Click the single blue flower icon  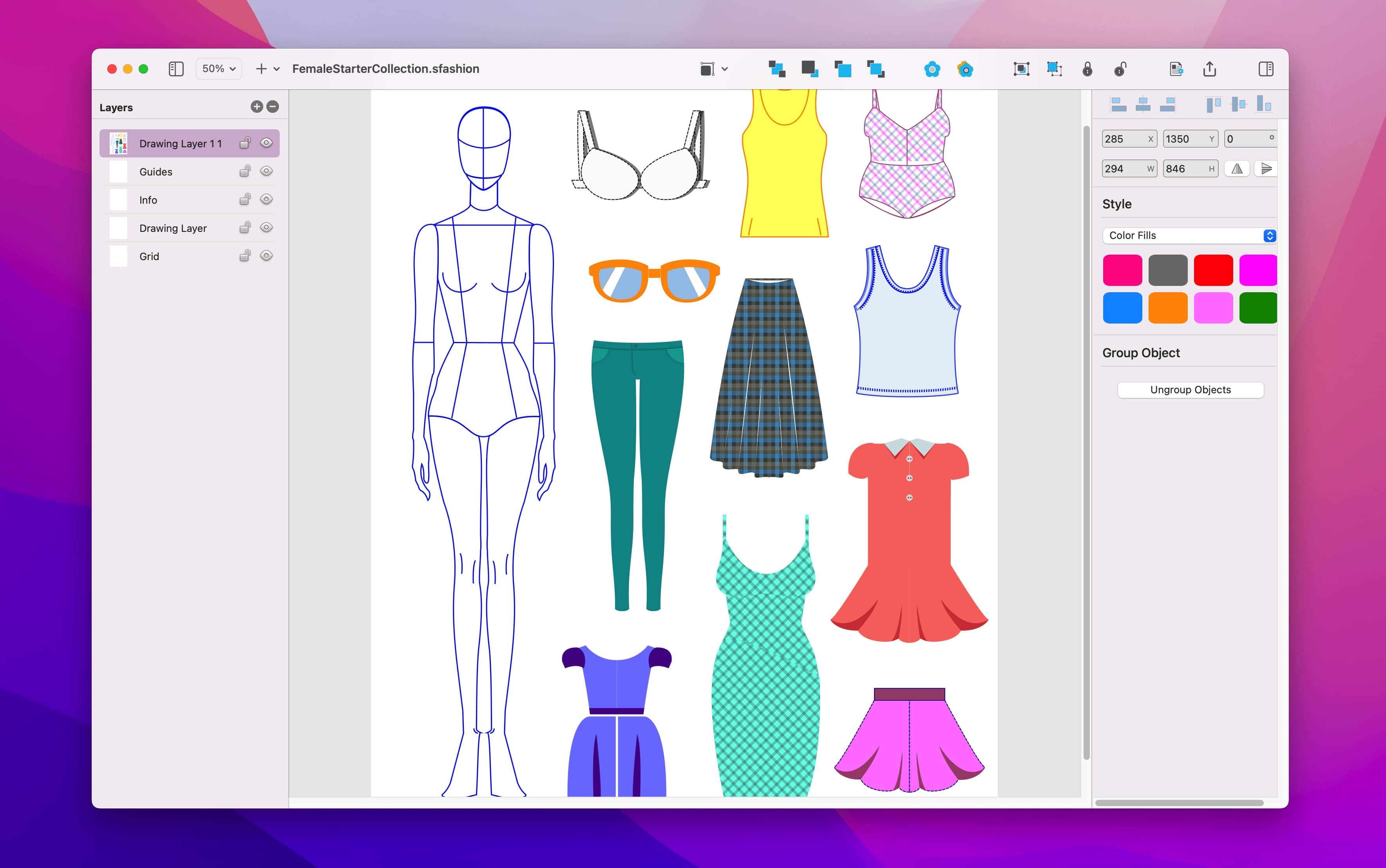(x=932, y=69)
